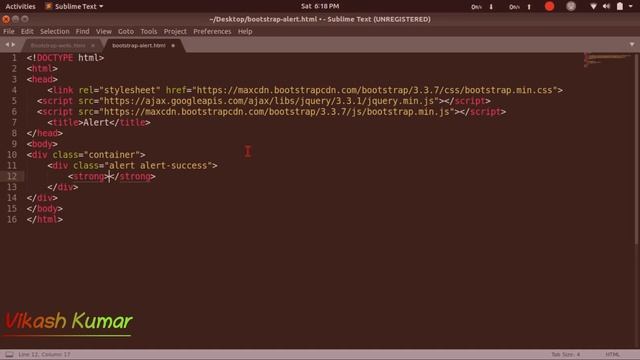This screenshot has height=360, width=640.
Task: Click the closing strong tag
Action: coord(133,176)
